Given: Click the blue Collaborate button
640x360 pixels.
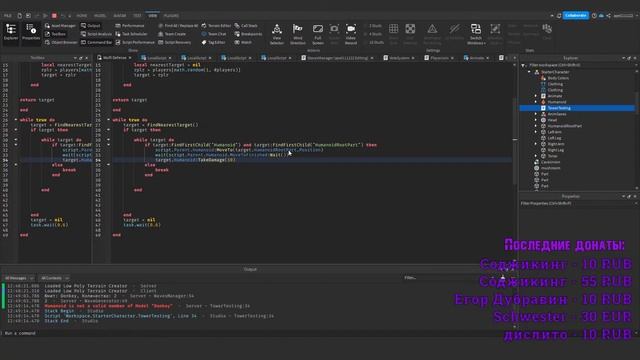Looking at the screenshot, I should [576, 16].
